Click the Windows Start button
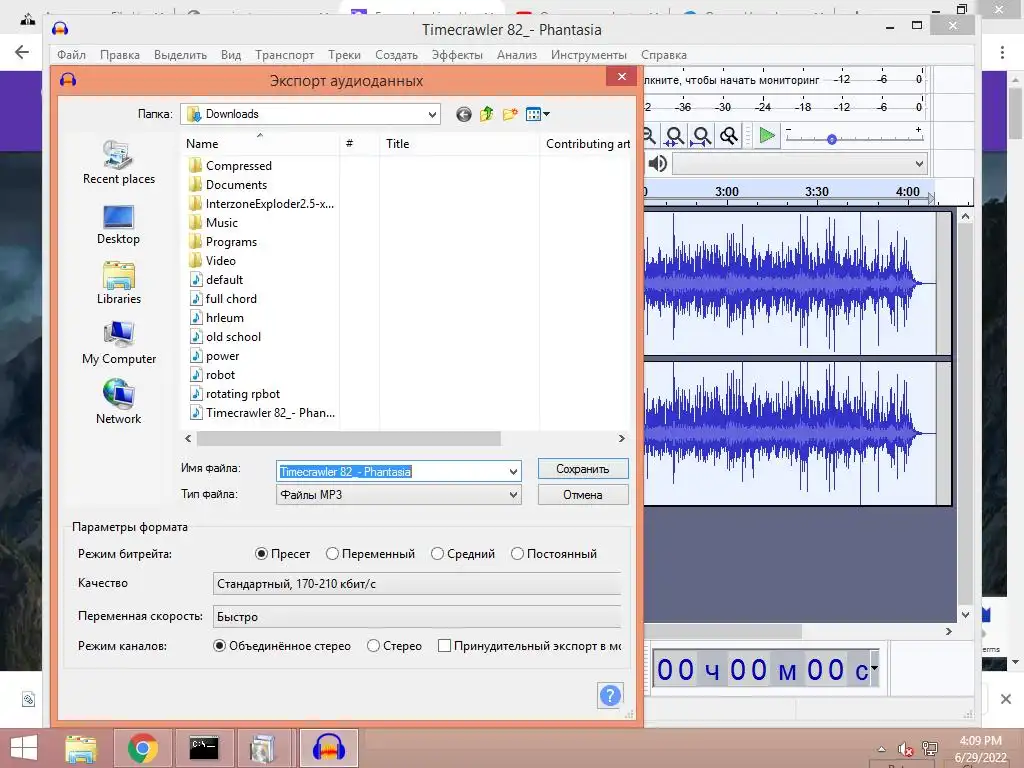 tap(24, 748)
